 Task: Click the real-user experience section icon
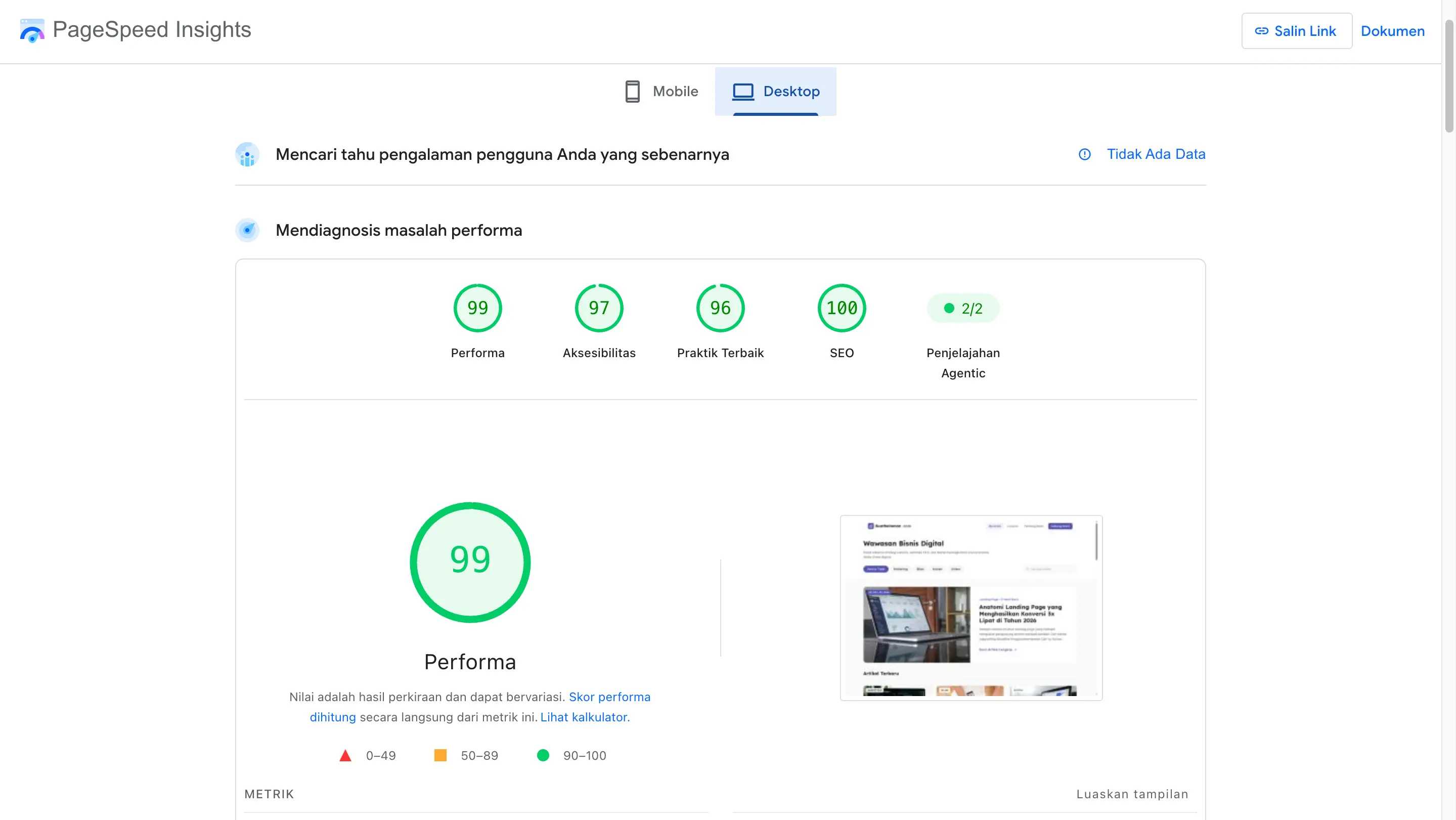pos(247,154)
